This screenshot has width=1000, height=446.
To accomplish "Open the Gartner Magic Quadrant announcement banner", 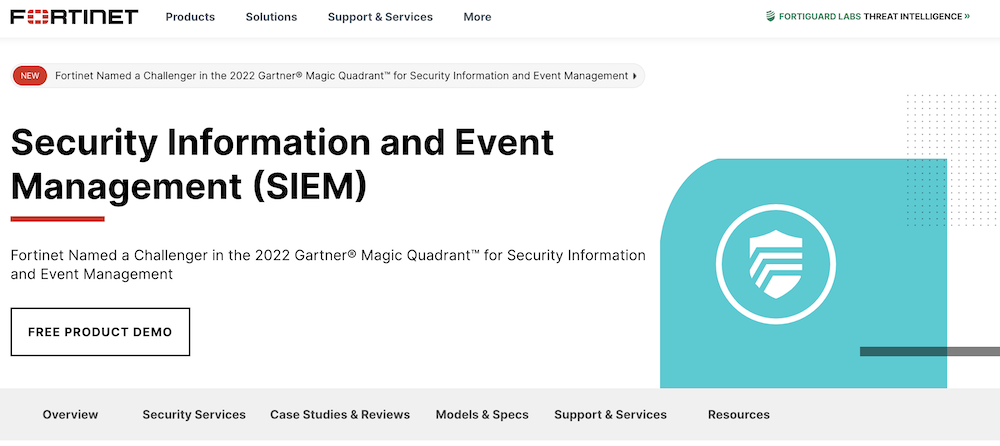I will pos(328,76).
